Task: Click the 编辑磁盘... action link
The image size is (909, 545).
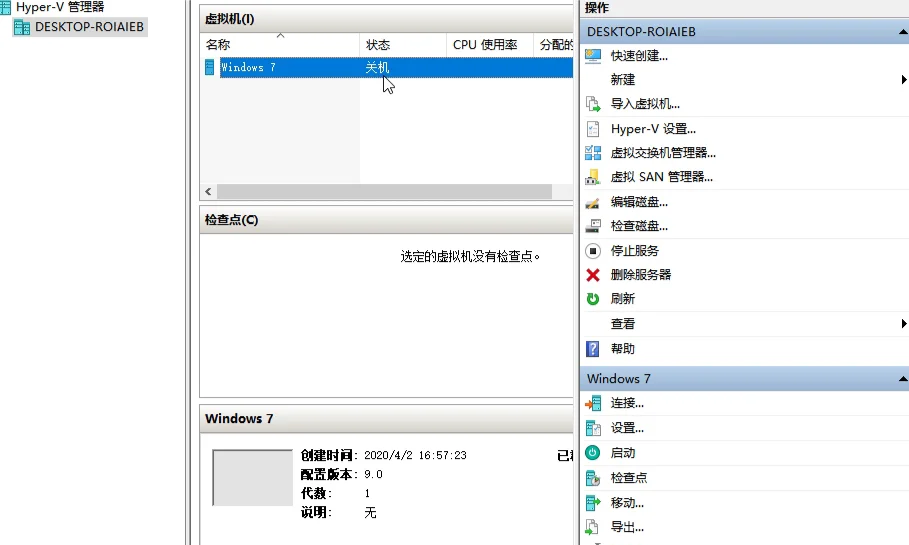Action: pos(639,202)
